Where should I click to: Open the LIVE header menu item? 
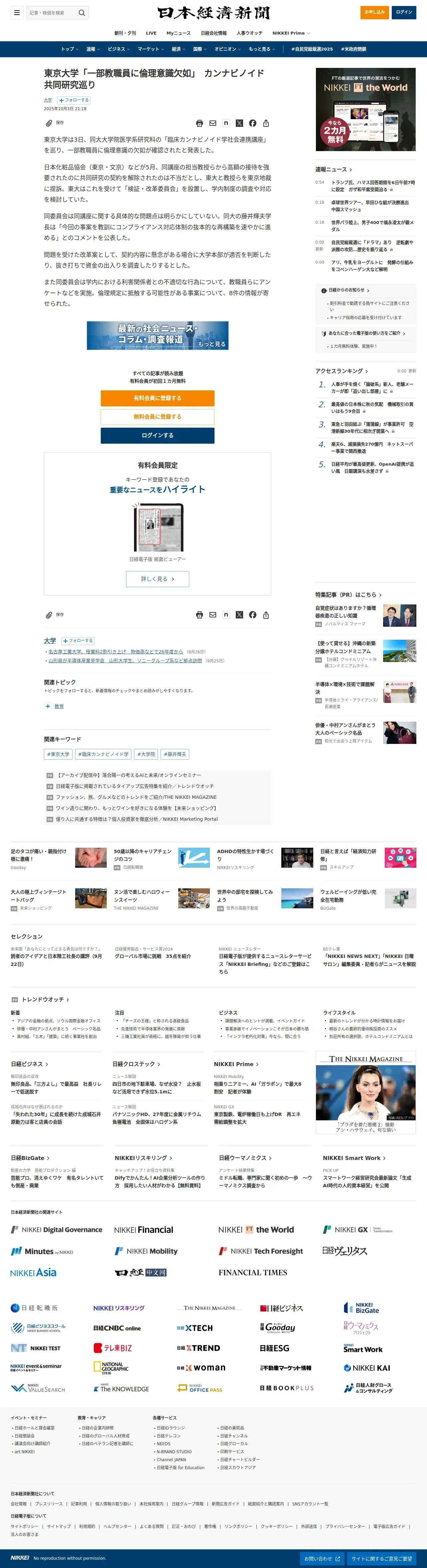tap(151, 33)
